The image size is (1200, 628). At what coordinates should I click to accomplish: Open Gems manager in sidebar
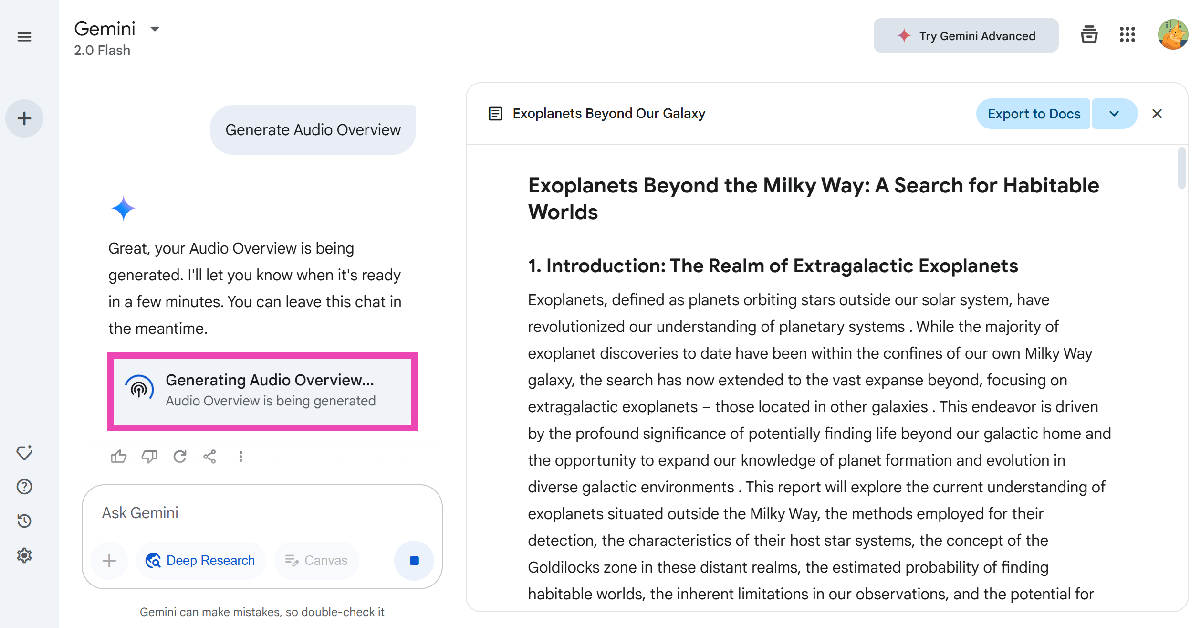25,453
